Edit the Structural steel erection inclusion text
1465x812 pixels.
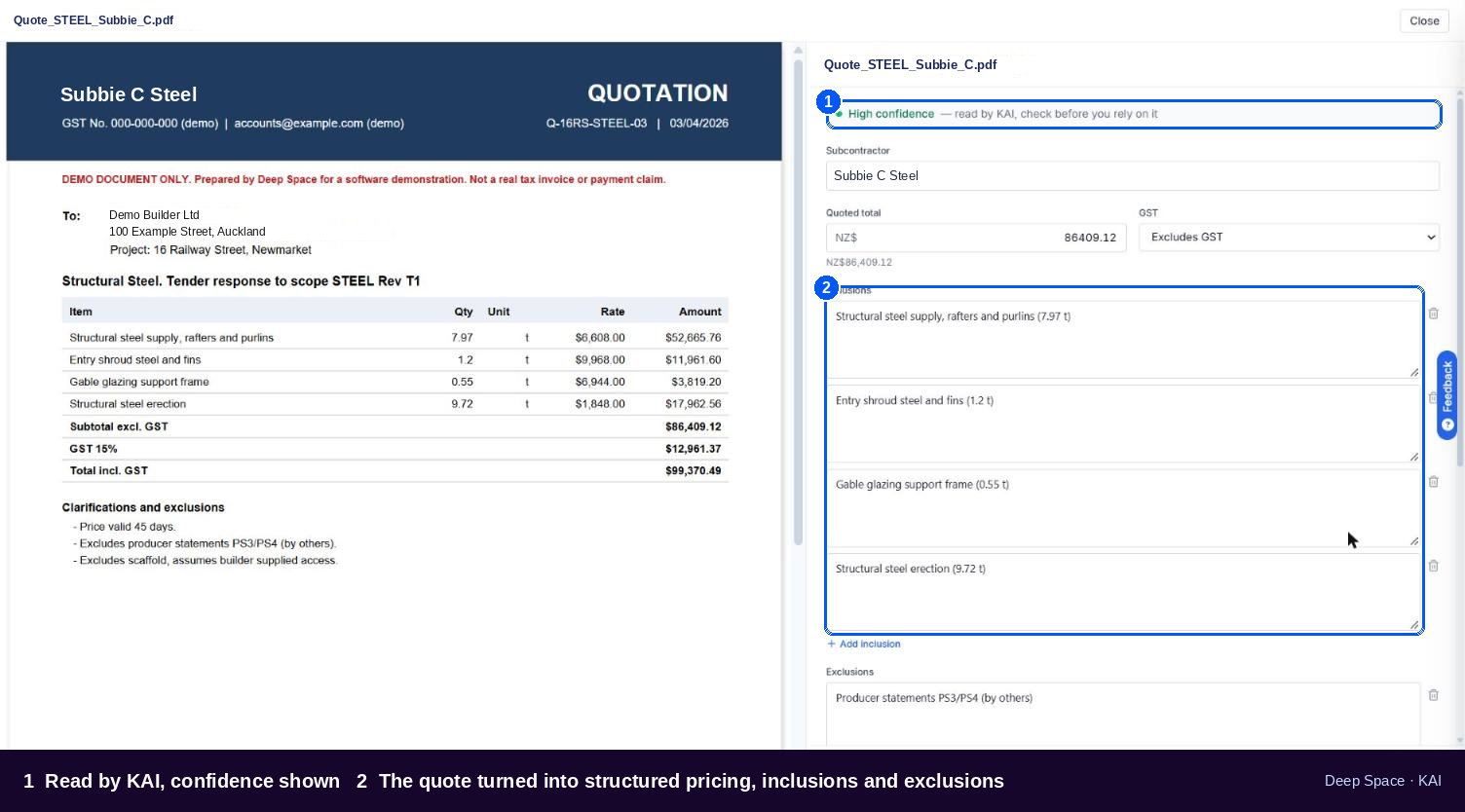point(1123,592)
